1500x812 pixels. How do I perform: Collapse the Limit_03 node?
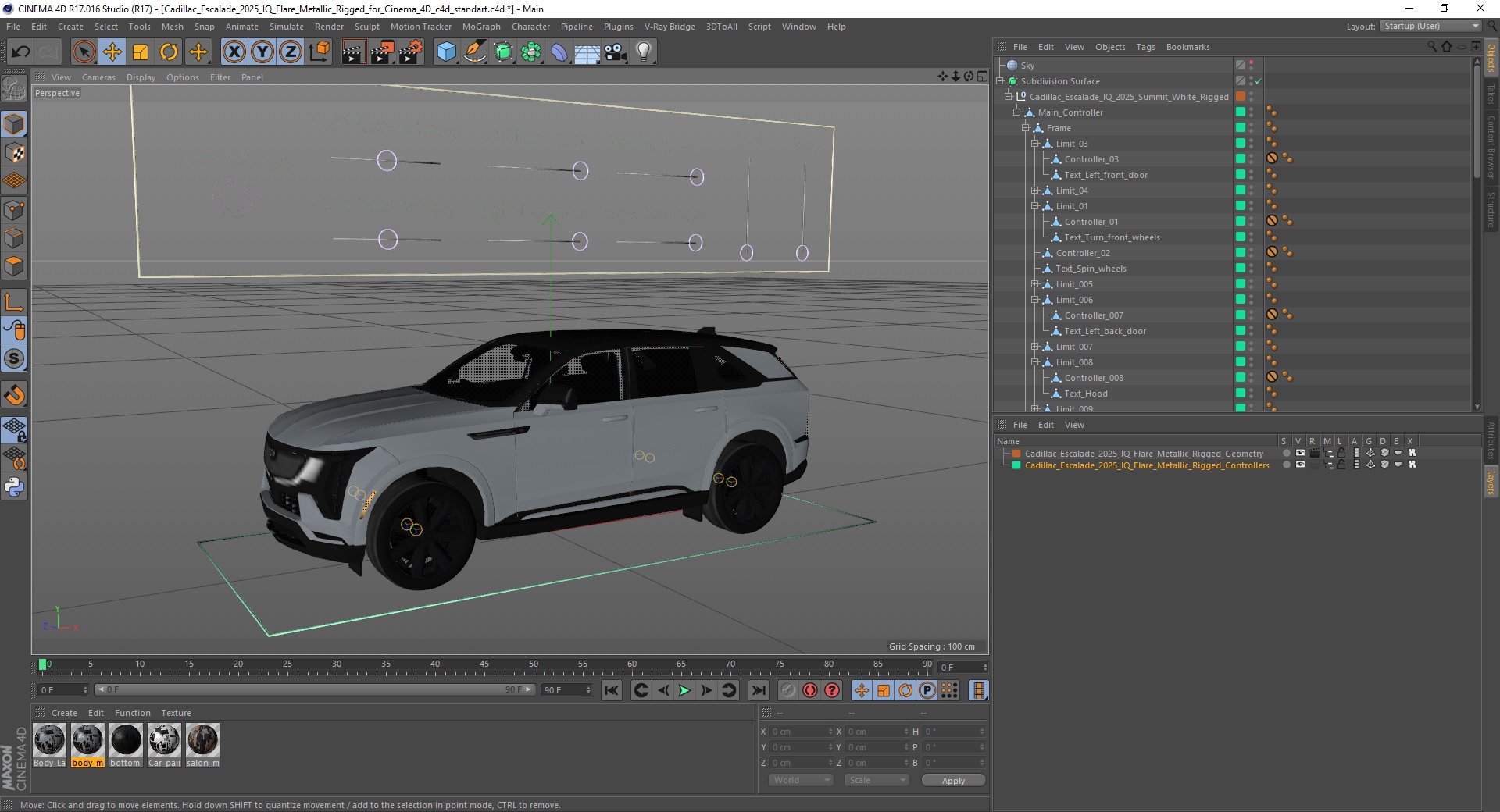[x=1034, y=144]
